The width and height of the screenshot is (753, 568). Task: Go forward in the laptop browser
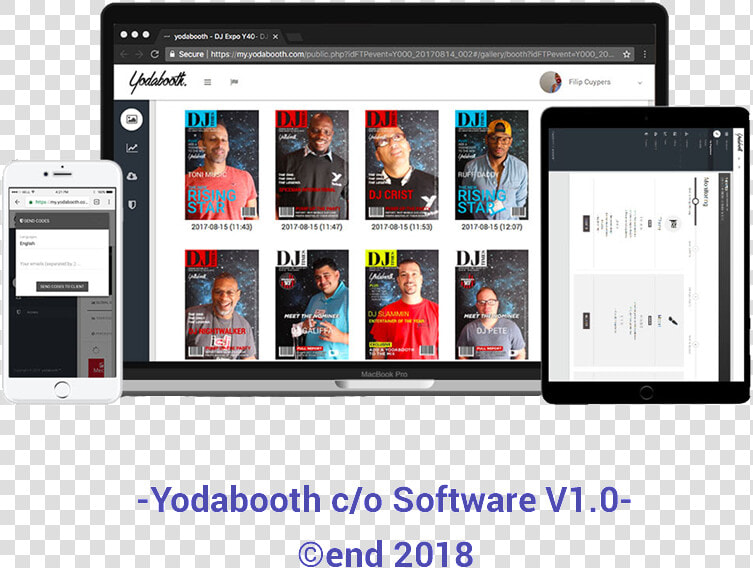139,54
